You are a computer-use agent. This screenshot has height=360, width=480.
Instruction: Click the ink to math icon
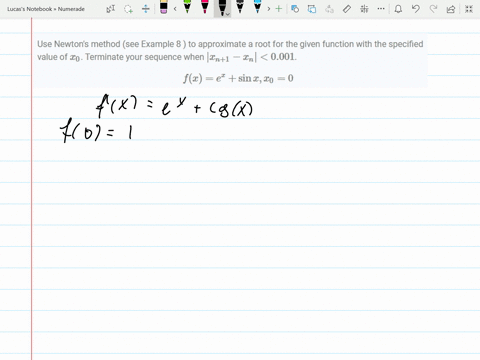click(x=329, y=9)
